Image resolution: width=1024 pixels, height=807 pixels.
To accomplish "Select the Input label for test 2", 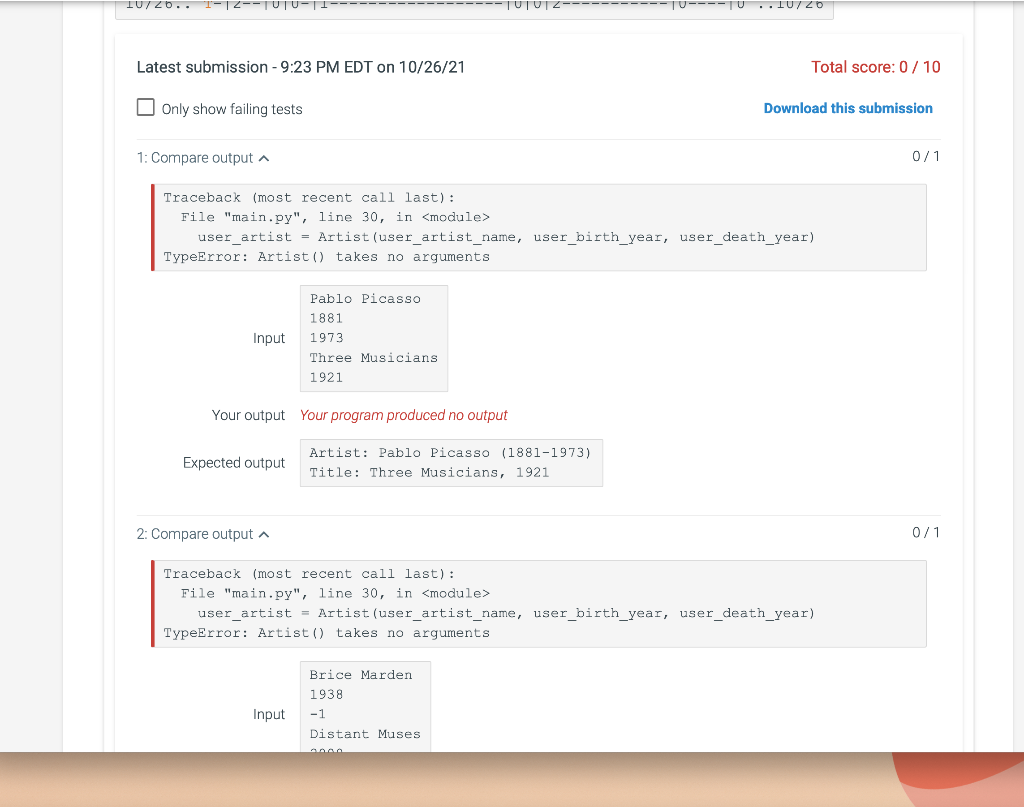I will click(269, 714).
